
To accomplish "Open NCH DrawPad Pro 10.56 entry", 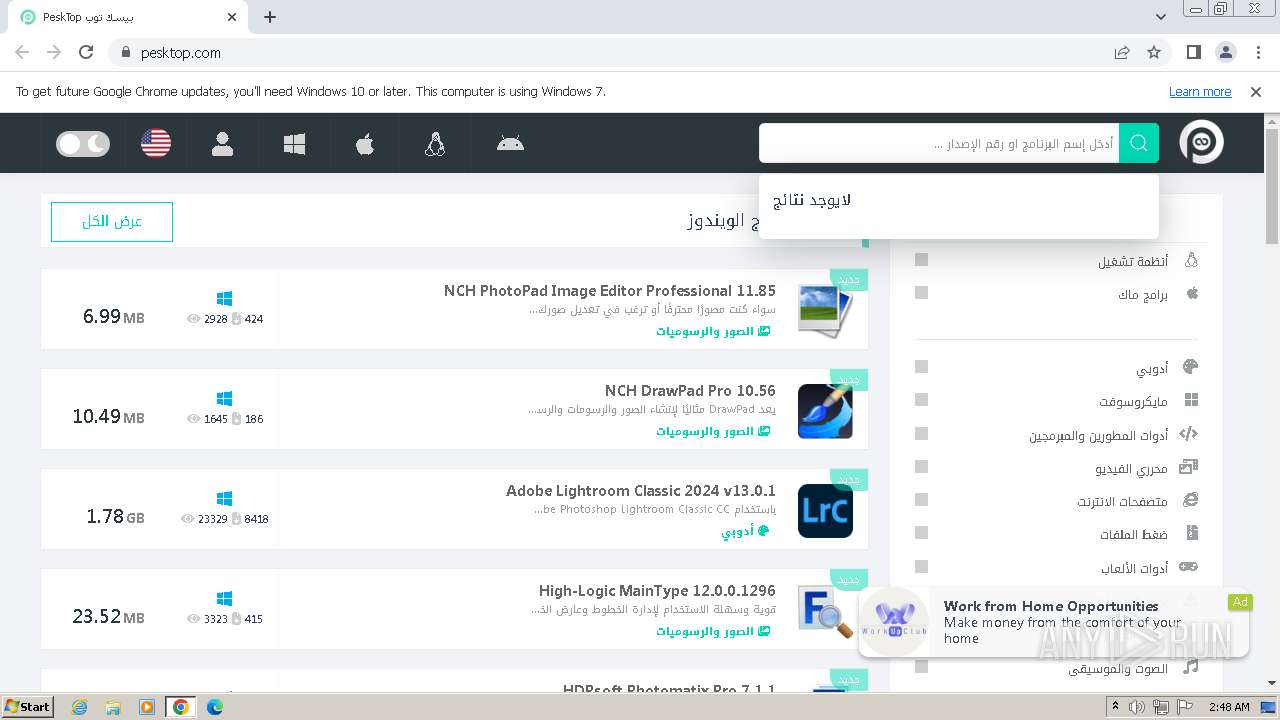I will [690, 391].
